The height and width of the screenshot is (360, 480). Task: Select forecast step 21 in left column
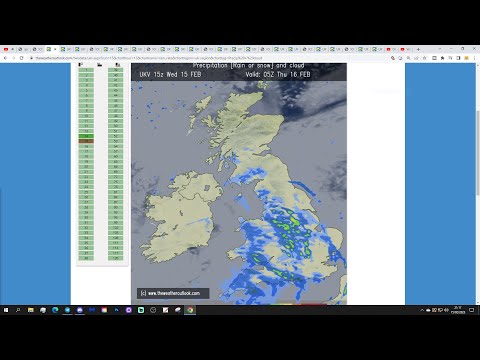tap(86, 172)
